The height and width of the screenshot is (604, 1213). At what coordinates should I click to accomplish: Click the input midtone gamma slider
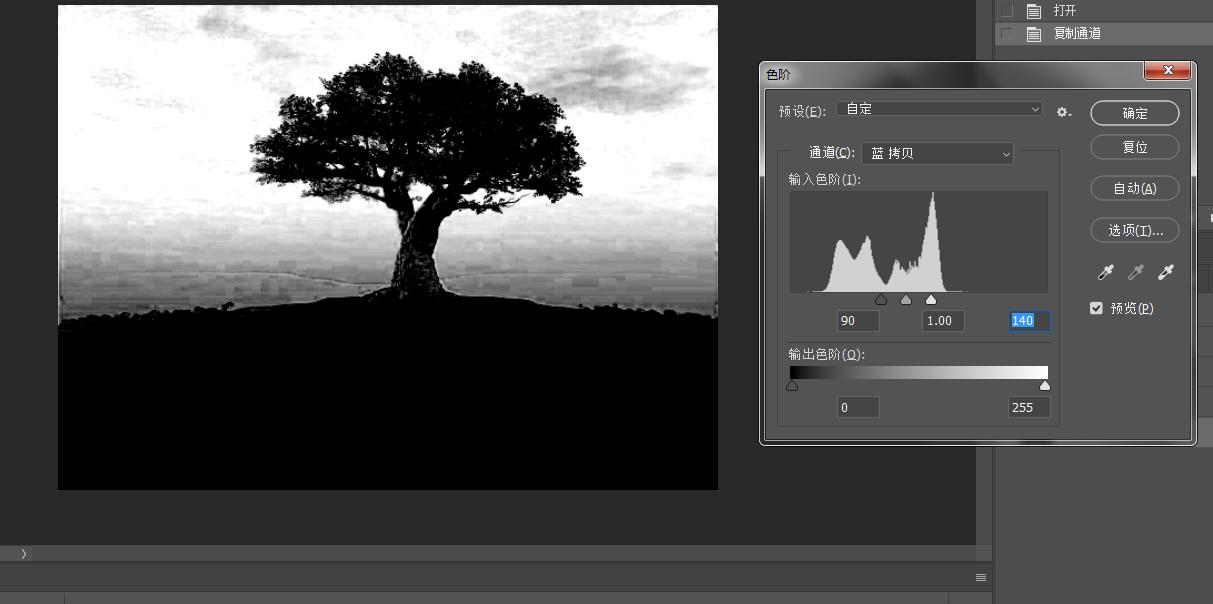point(906,299)
